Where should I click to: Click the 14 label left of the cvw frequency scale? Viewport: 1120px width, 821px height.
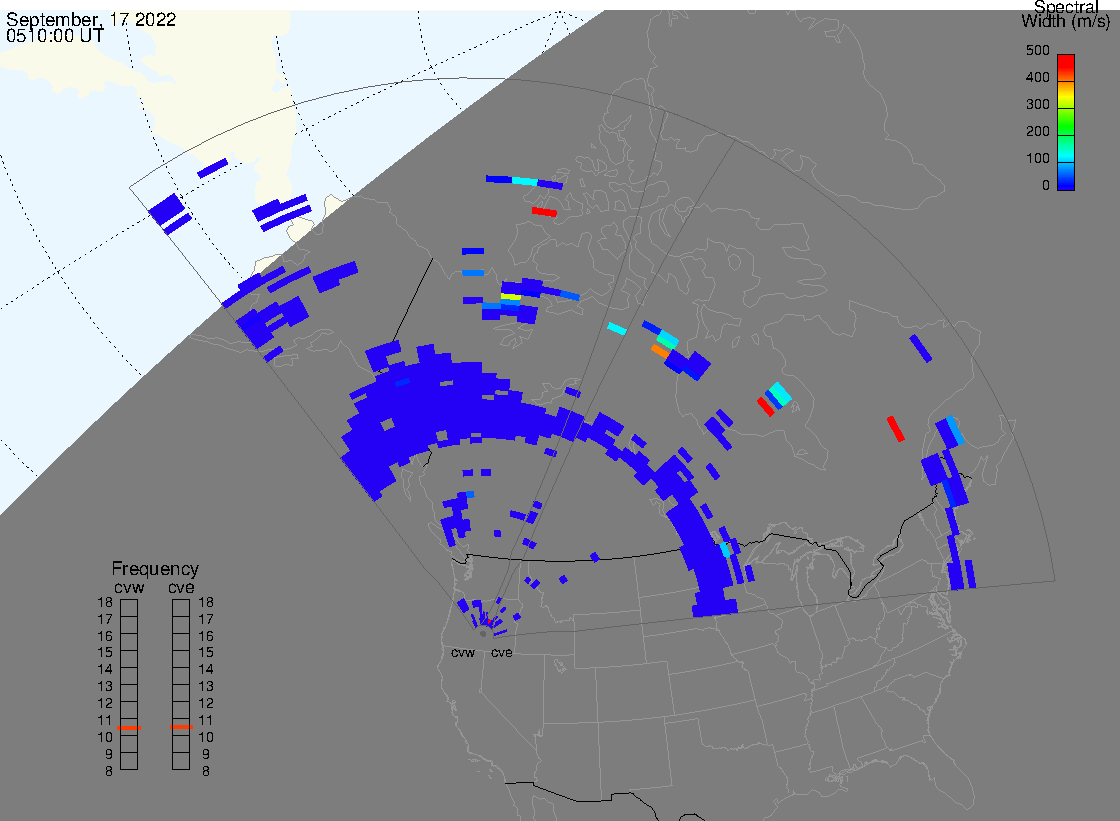[105, 670]
